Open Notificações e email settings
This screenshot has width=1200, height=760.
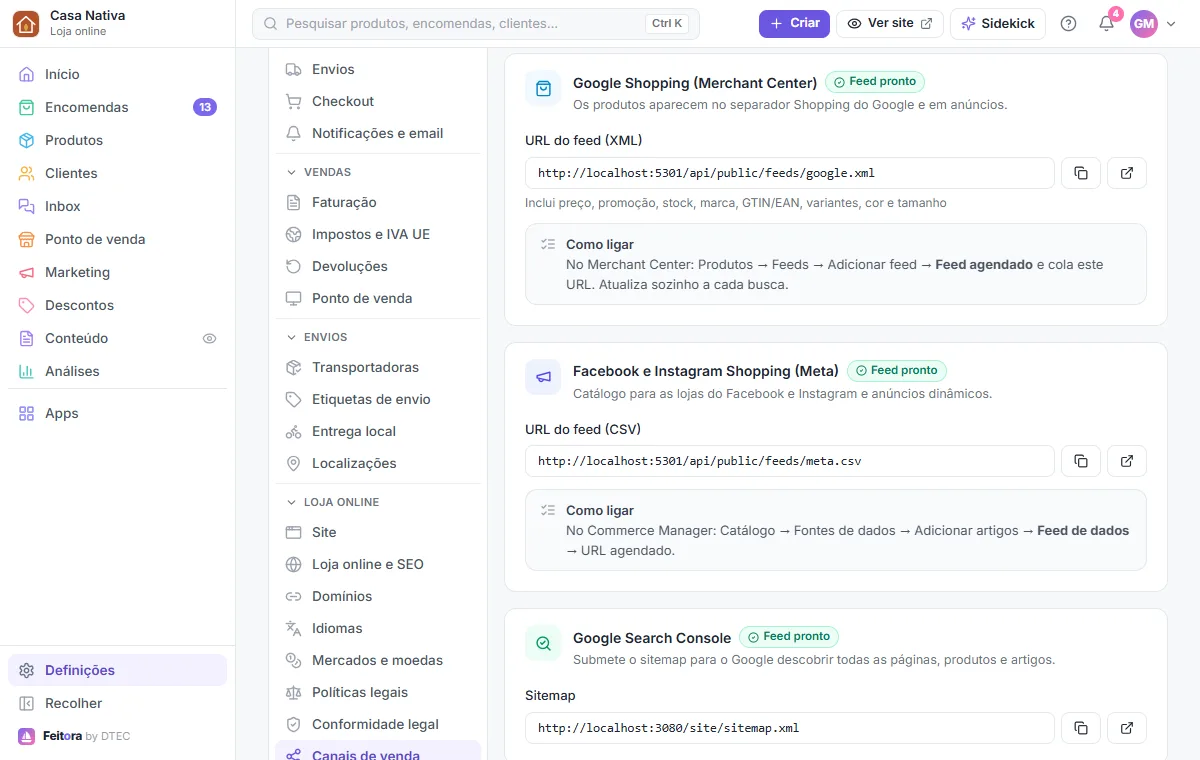pyautogui.click(x=378, y=133)
